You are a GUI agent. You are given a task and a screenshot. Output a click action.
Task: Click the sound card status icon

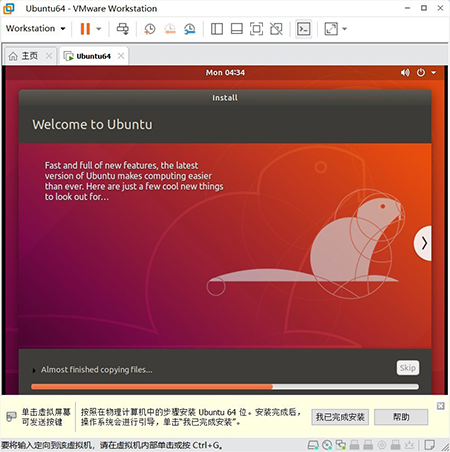[x=382, y=445]
